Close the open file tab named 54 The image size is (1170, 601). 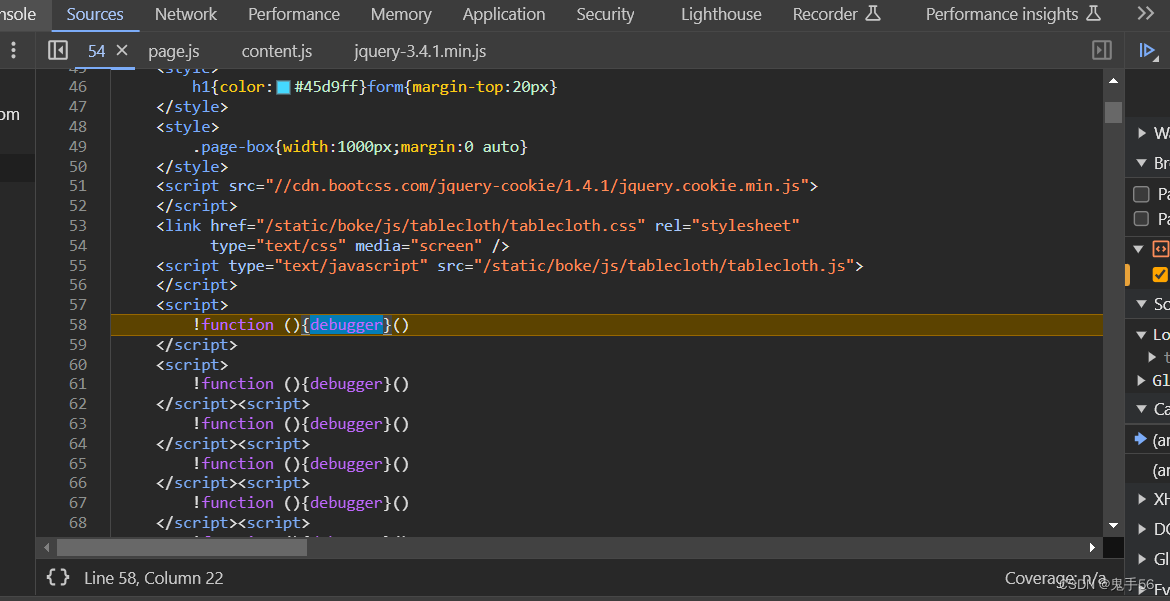(122, 50)
